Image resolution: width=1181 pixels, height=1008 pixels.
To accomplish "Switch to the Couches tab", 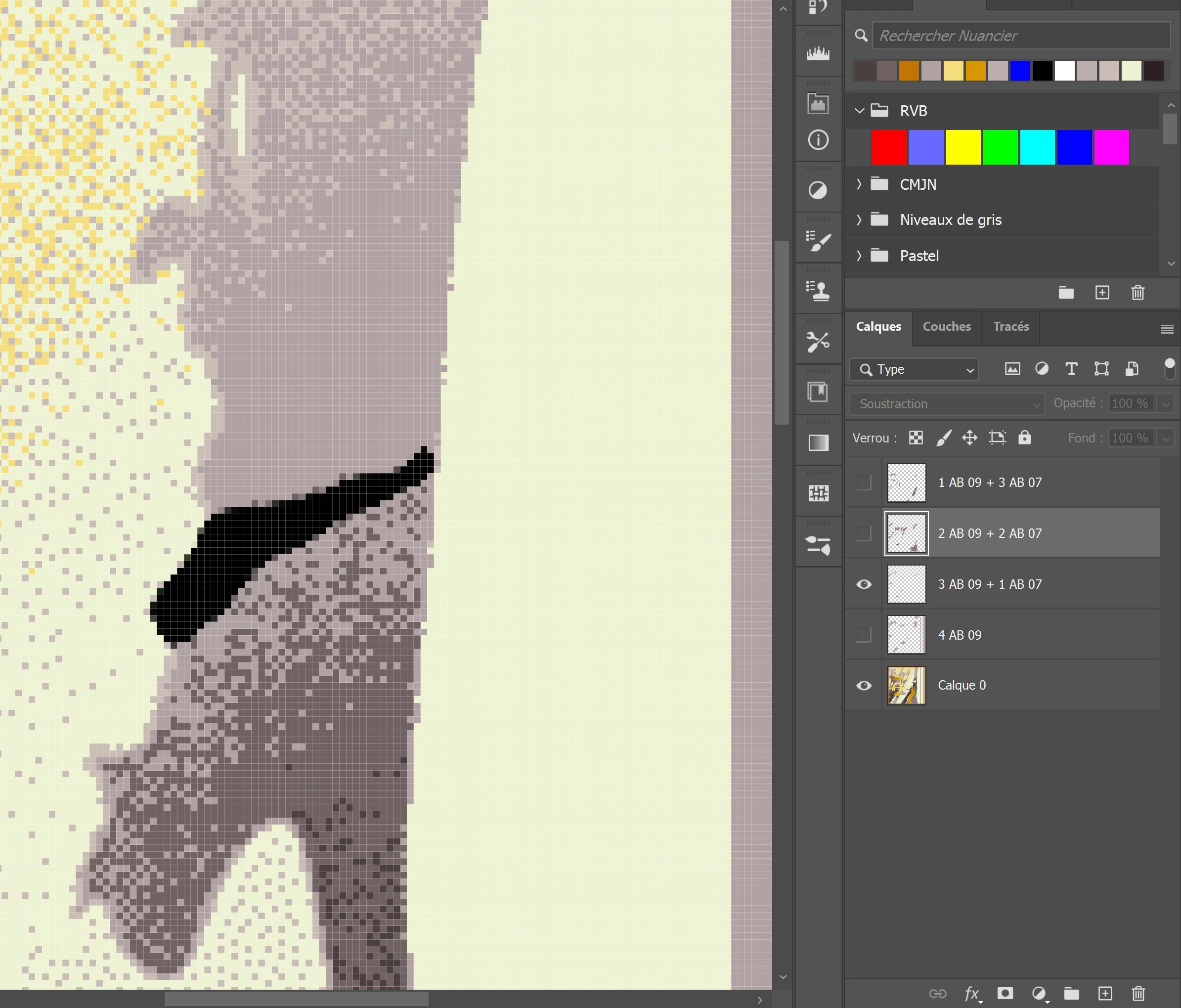I will [x=946, y=327].
